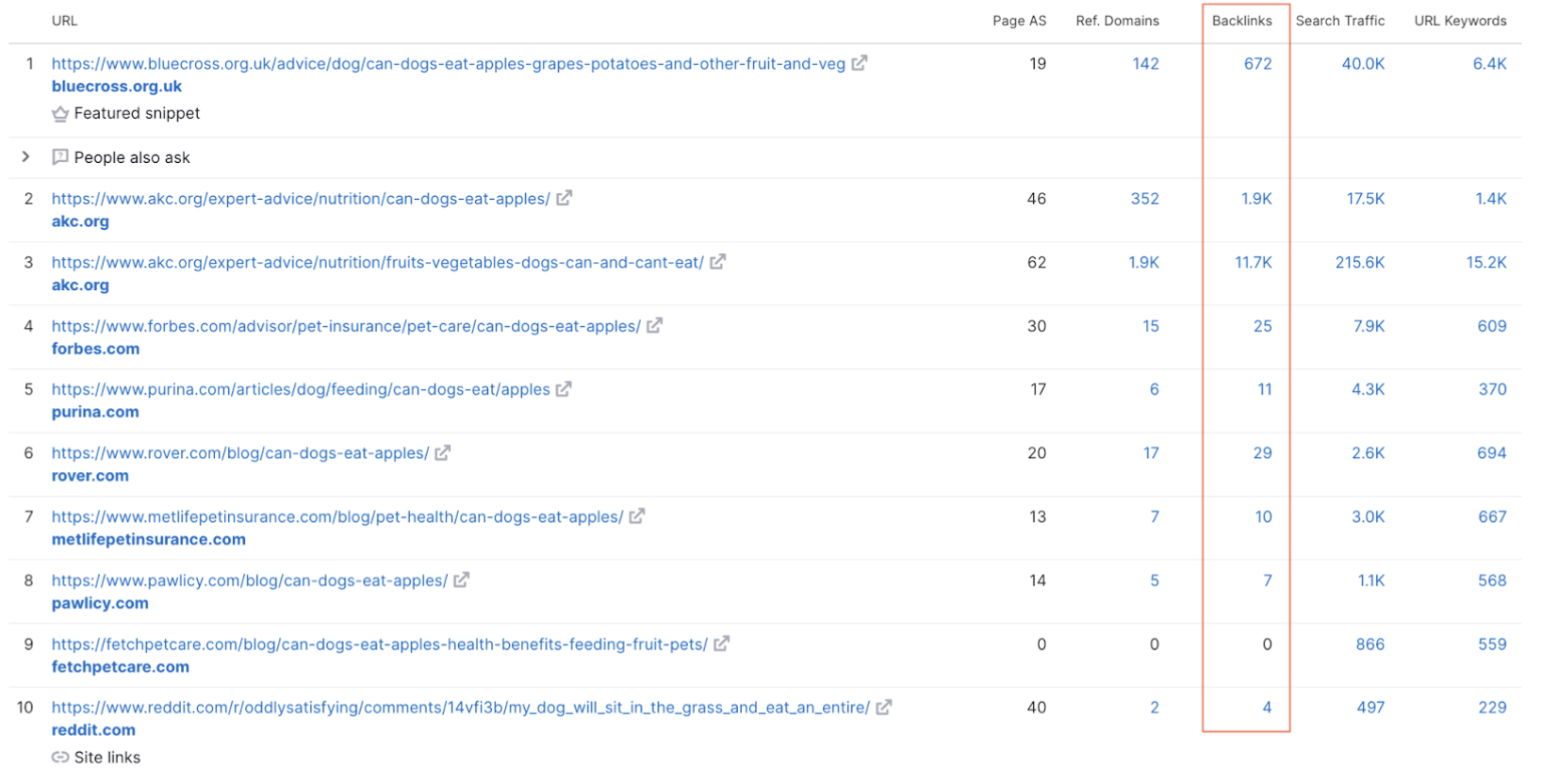The height and width of the screenshot is (784, 1542).
Task: Open 694 URL keywords for rover.com
Action: click(x=1491, y=453)
